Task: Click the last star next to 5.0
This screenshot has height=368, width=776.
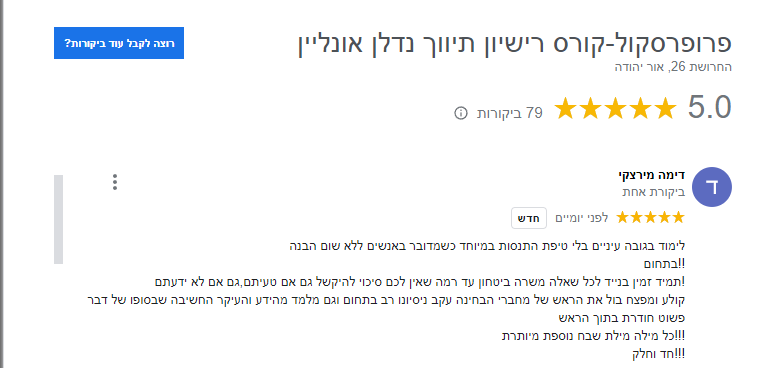Action: [x=664, y=109]
